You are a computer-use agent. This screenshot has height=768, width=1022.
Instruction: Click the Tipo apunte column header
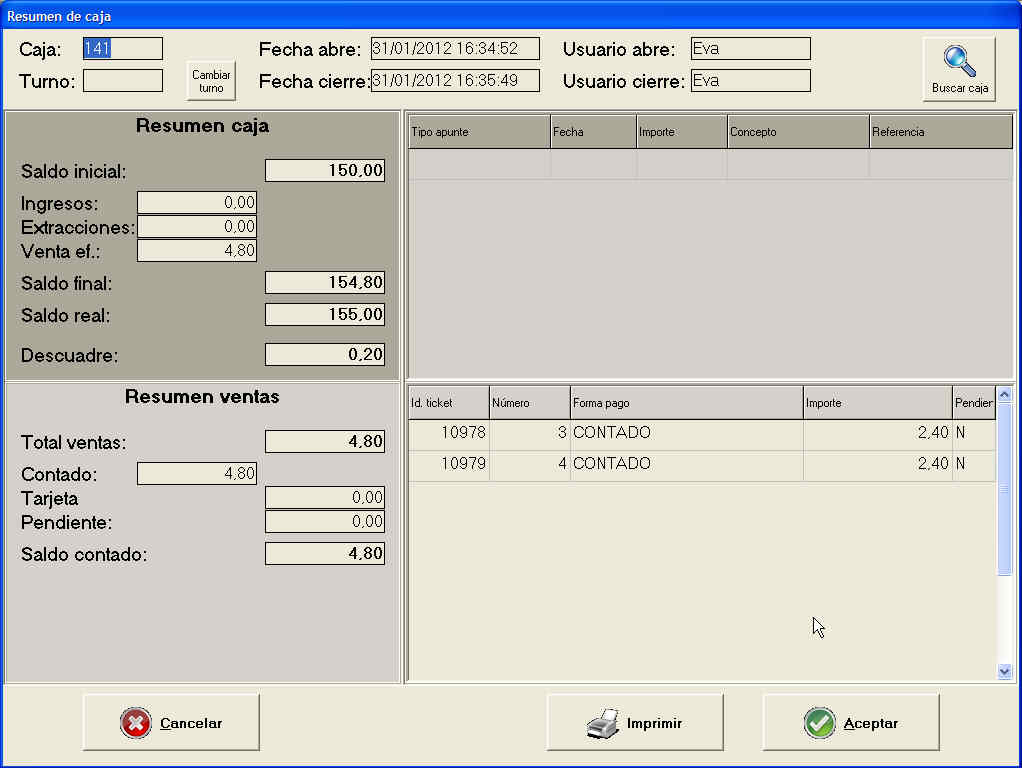[479, 132]
